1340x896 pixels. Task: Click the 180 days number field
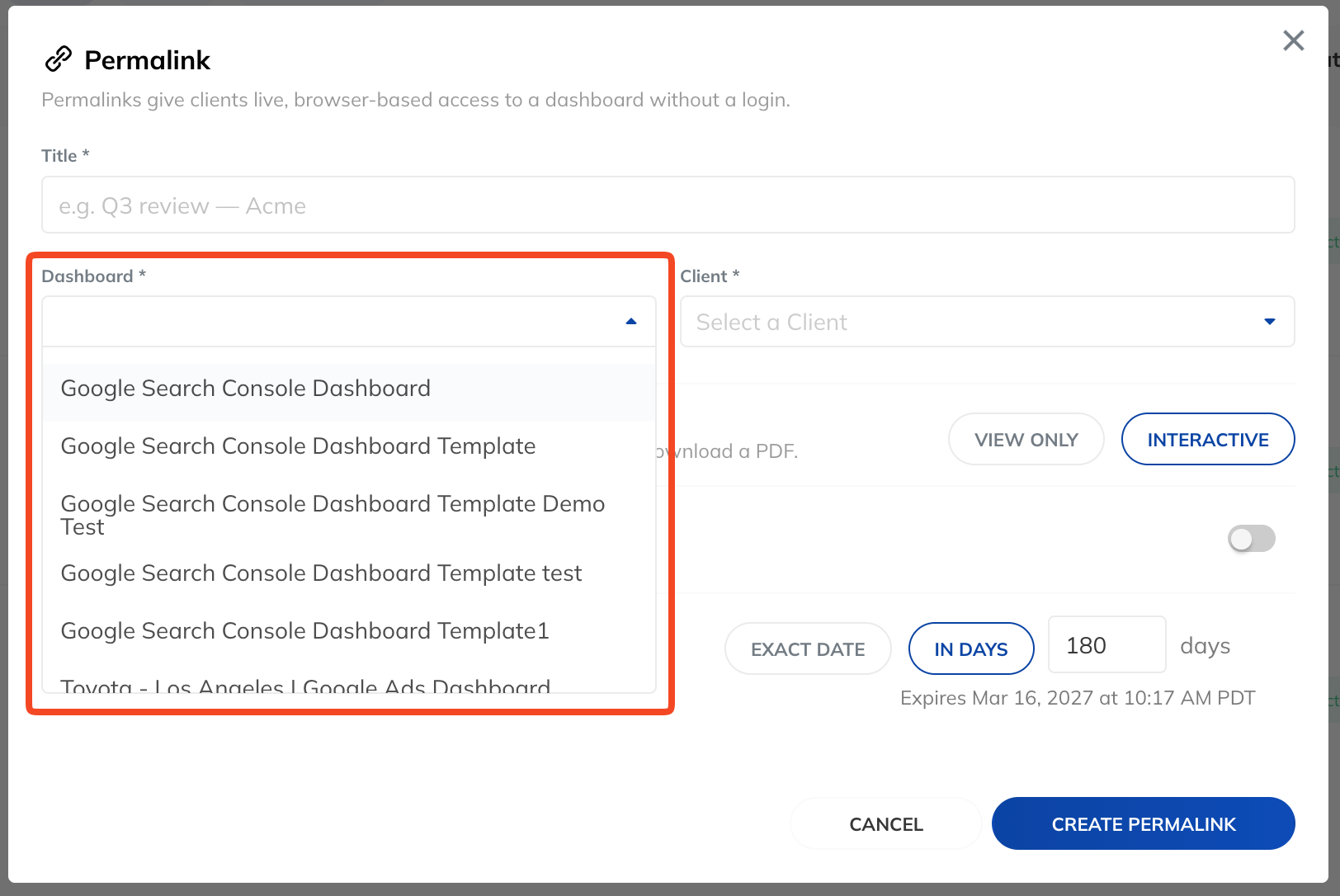(1106, 645)
